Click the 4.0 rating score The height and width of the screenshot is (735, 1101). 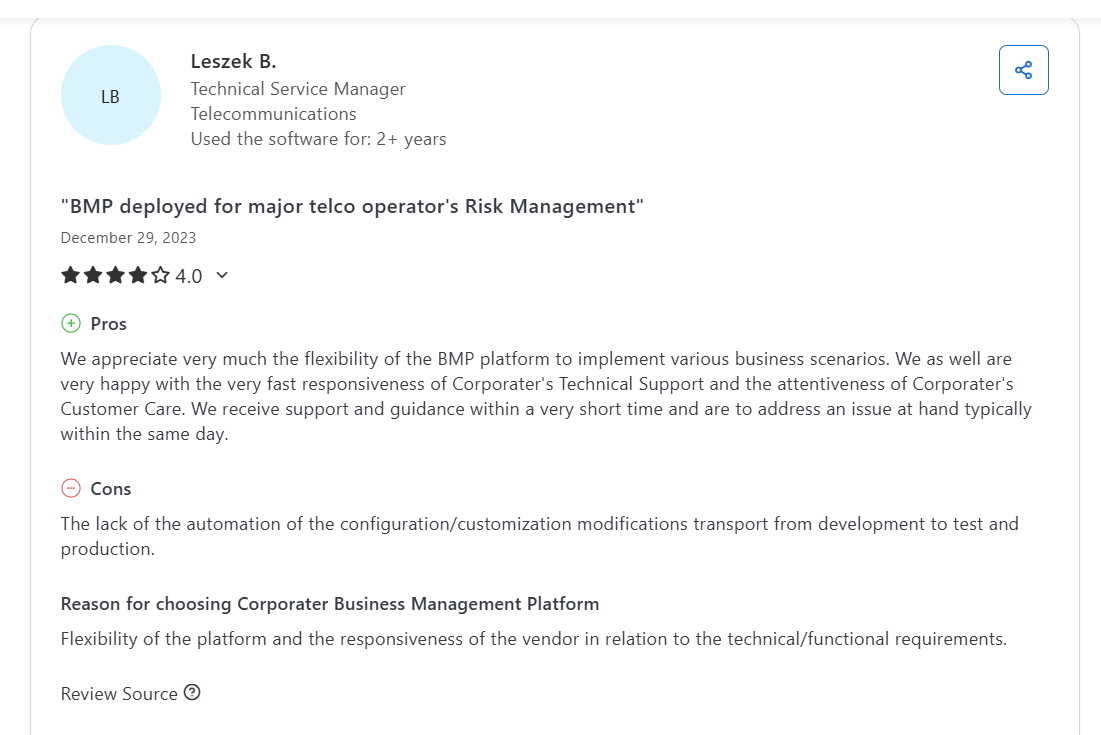click(188, 276)
